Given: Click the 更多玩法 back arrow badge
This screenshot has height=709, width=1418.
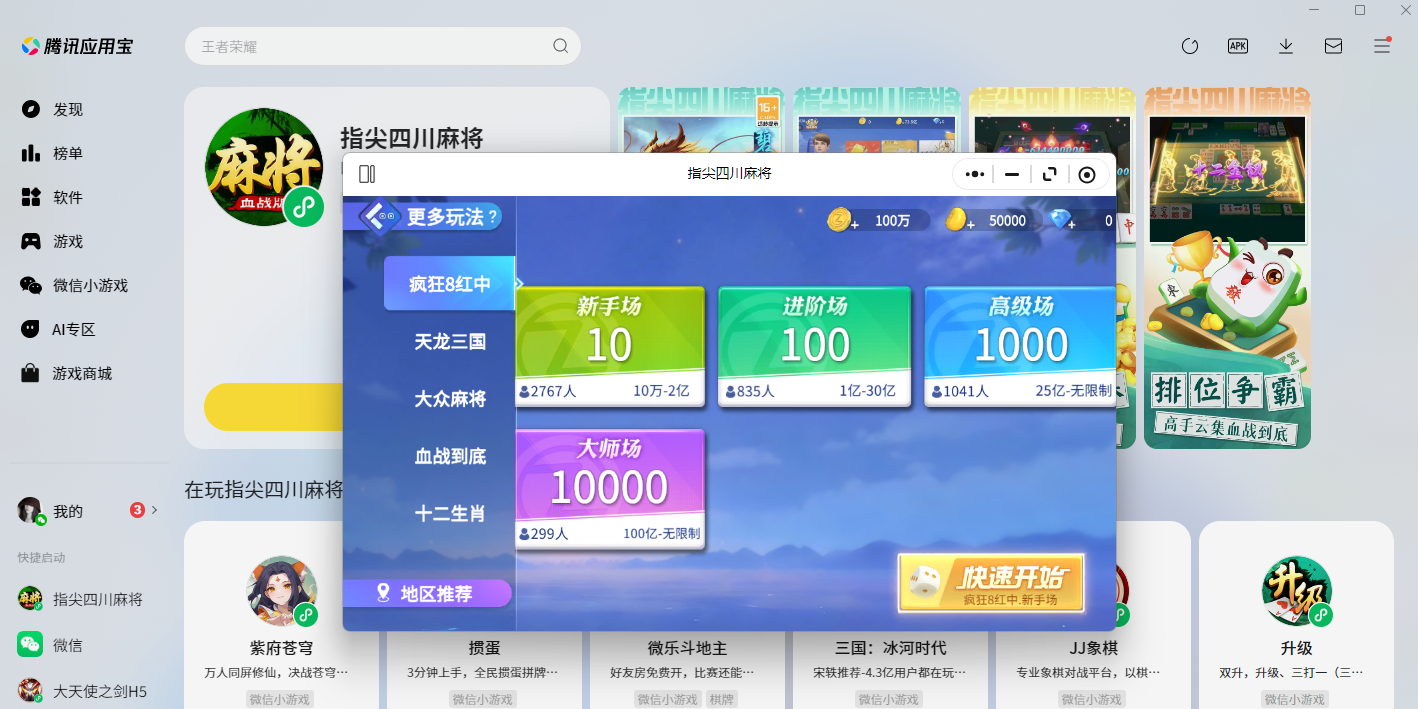Looking at the screenshot, I should [381, 216].
